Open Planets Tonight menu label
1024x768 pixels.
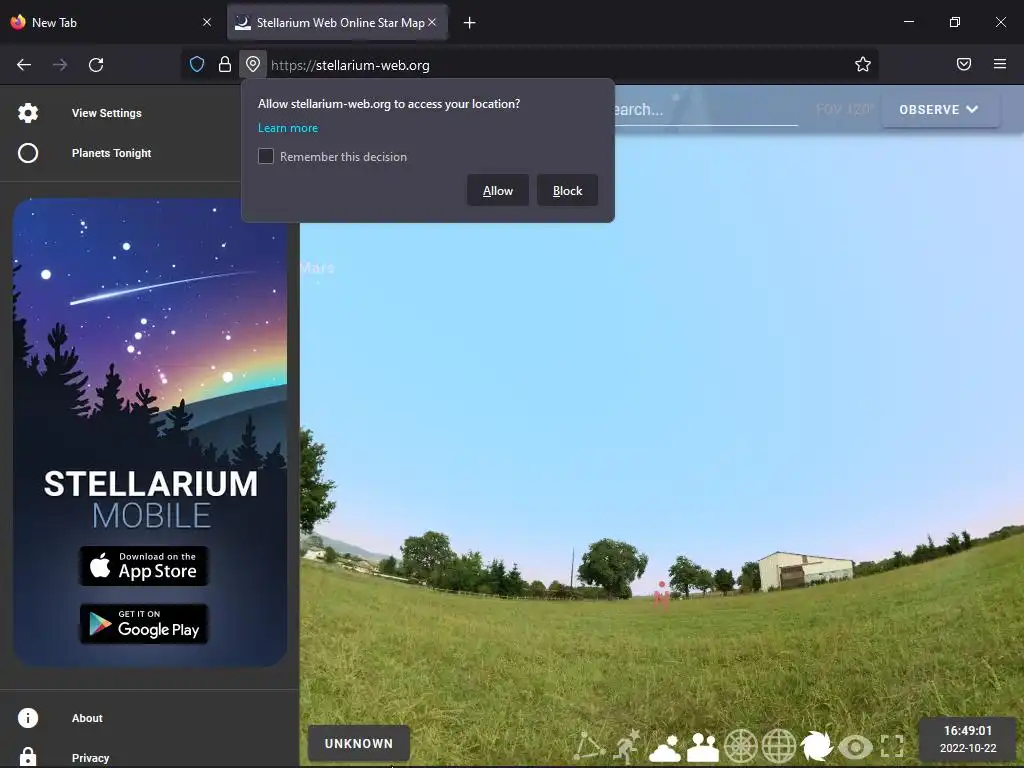click(112, 153)
